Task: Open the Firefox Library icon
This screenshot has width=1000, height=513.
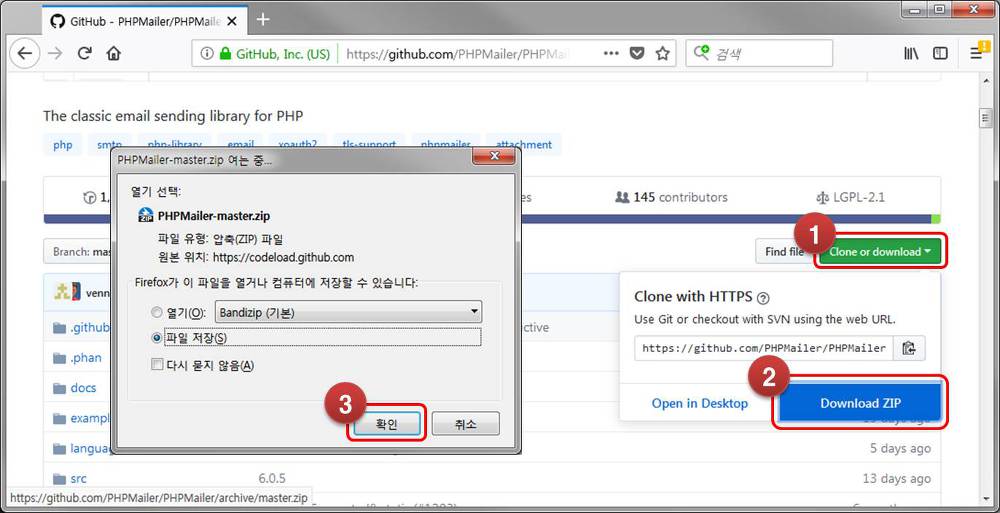Action: click(x=911, y=54)
